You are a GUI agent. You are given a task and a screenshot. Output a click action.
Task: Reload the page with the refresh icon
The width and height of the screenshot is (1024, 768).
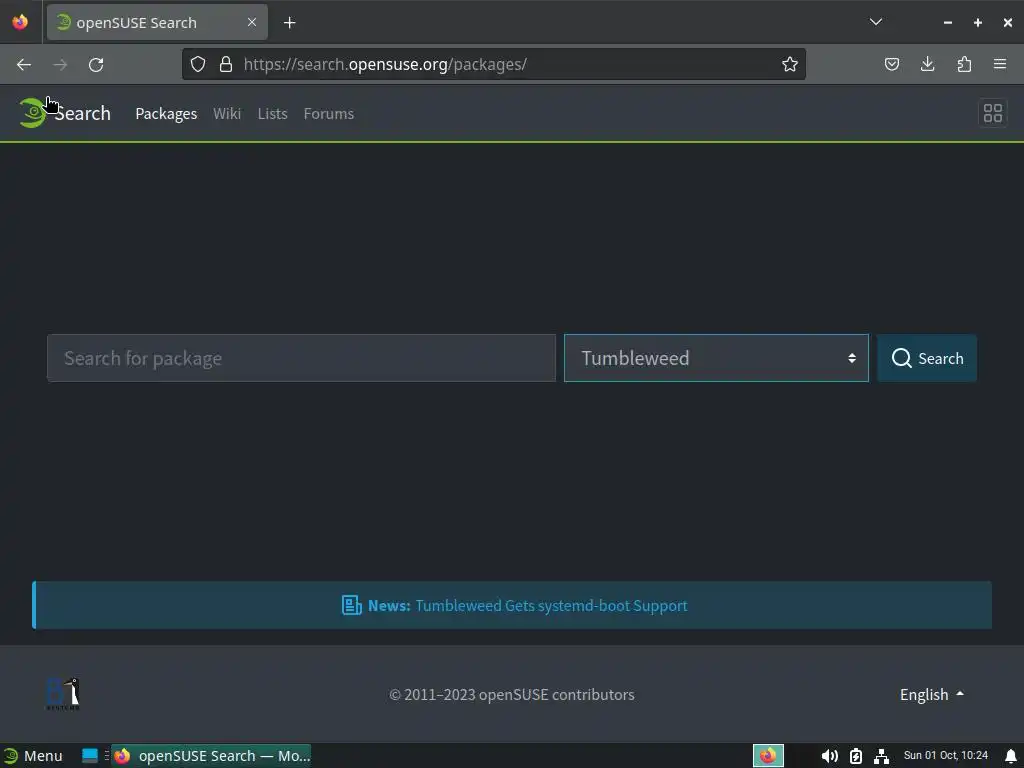[x=96, y=64]
